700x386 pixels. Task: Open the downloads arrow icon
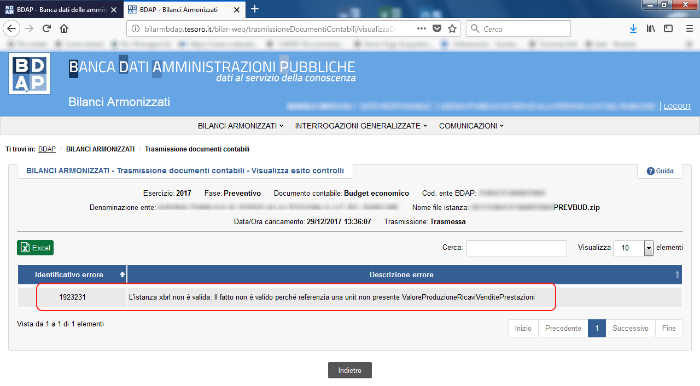(x=633, y=29)
